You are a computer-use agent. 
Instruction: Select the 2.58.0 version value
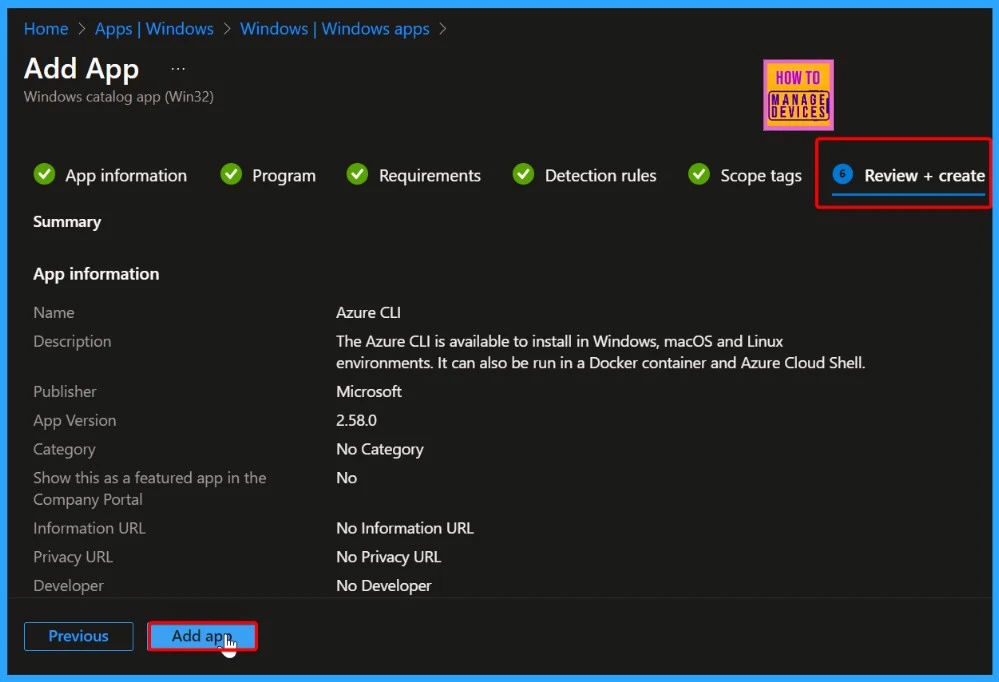(356, 421)
